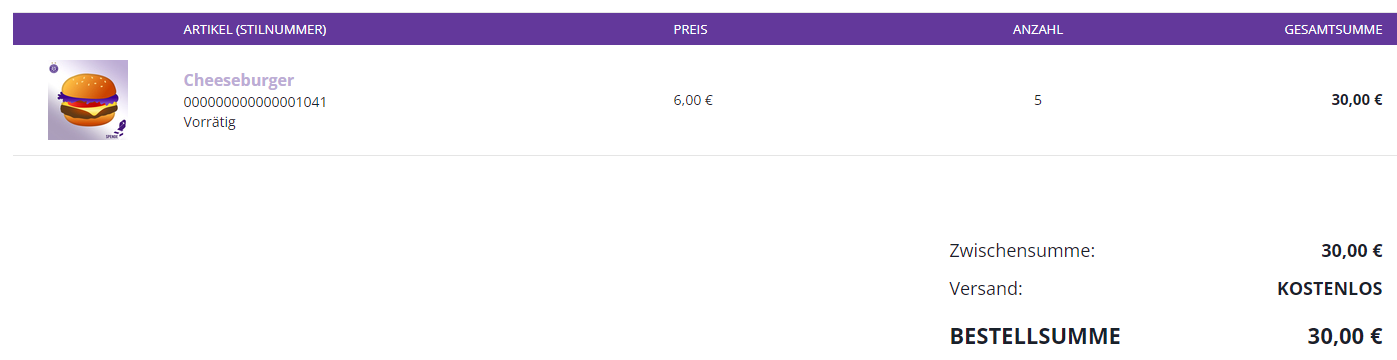1397x360 pixels.
Task: Click the purple table header bar
Action: 705,29
